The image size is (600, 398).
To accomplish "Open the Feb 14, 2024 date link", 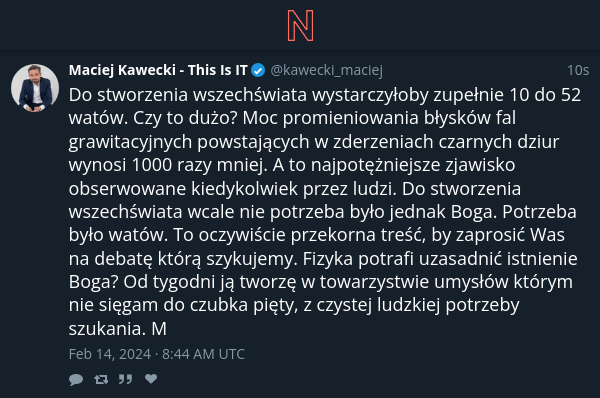I will (157, 354).
